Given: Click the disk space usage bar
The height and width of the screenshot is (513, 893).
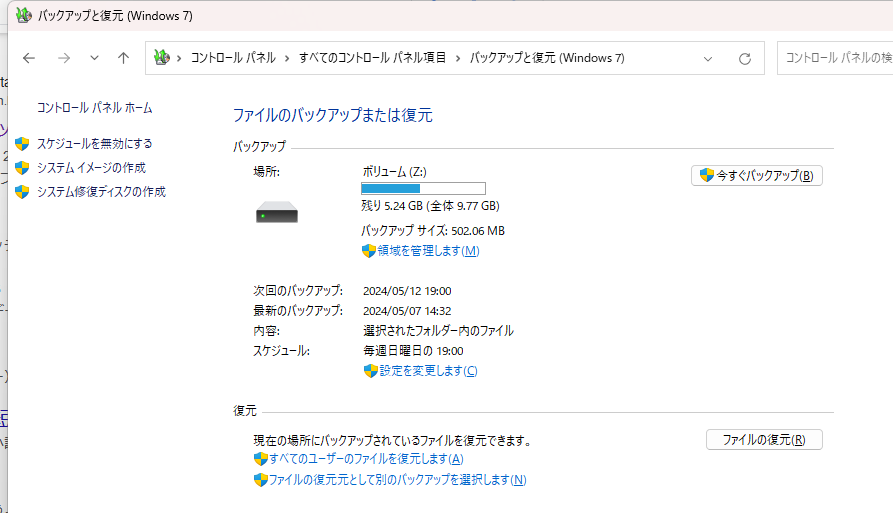Looking at the screenshot, I should click(423, 188).
